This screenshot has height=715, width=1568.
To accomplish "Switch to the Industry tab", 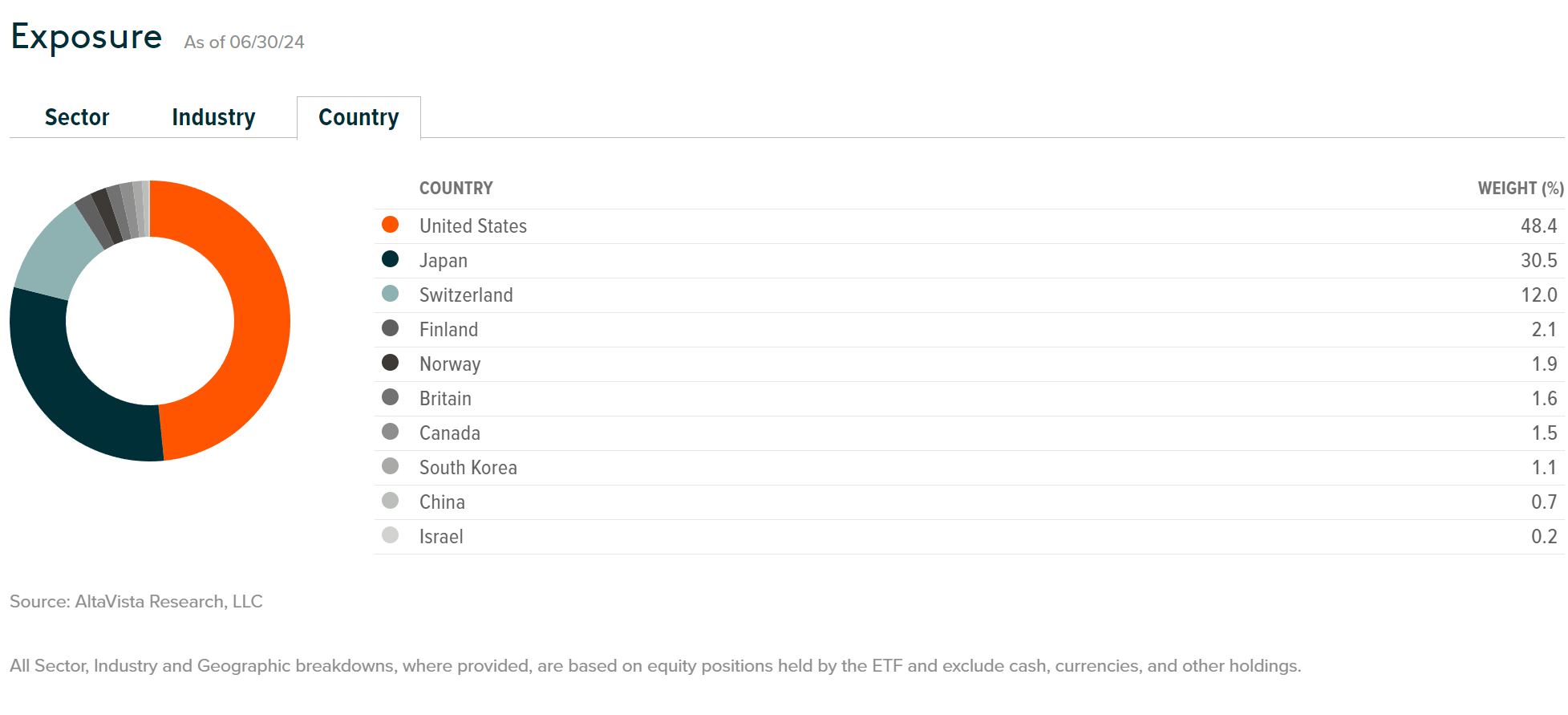I will 213,116.
